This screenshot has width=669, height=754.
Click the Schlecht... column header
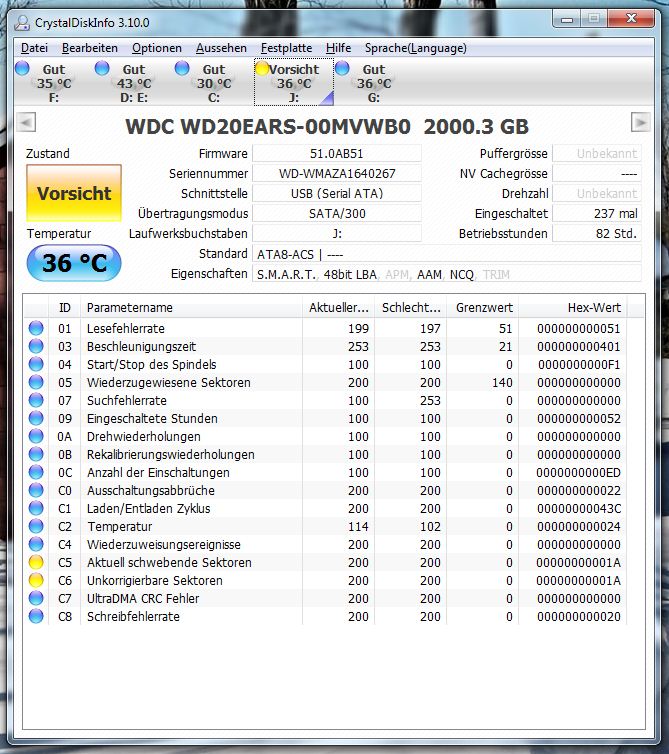(x=411, y=308)
